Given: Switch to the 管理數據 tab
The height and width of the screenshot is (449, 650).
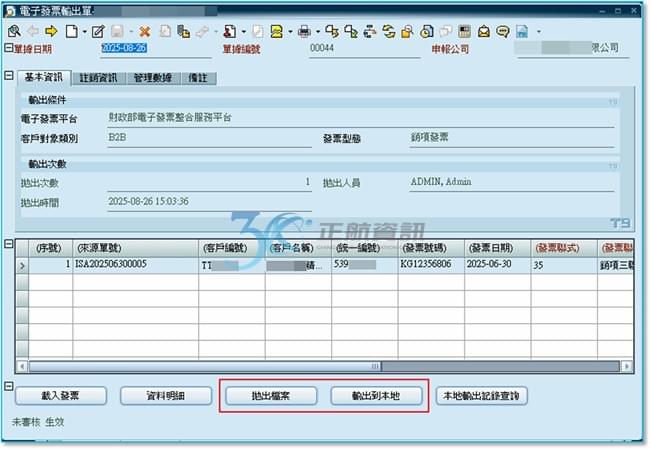Looking at the screenshot, I should tap(153, 78).
